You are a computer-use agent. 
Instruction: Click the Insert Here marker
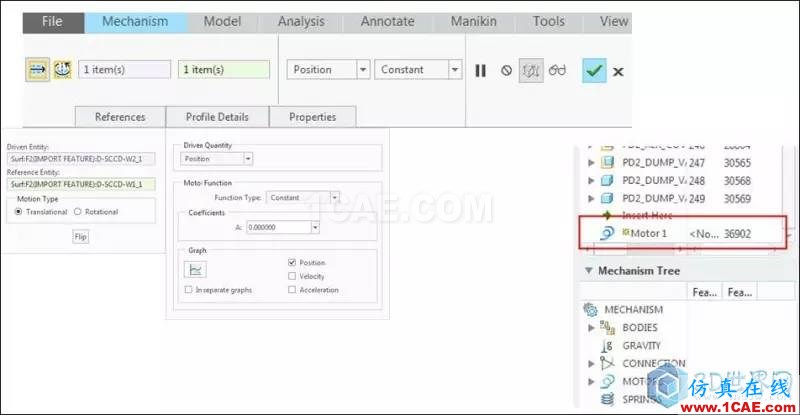click(647, 215)
